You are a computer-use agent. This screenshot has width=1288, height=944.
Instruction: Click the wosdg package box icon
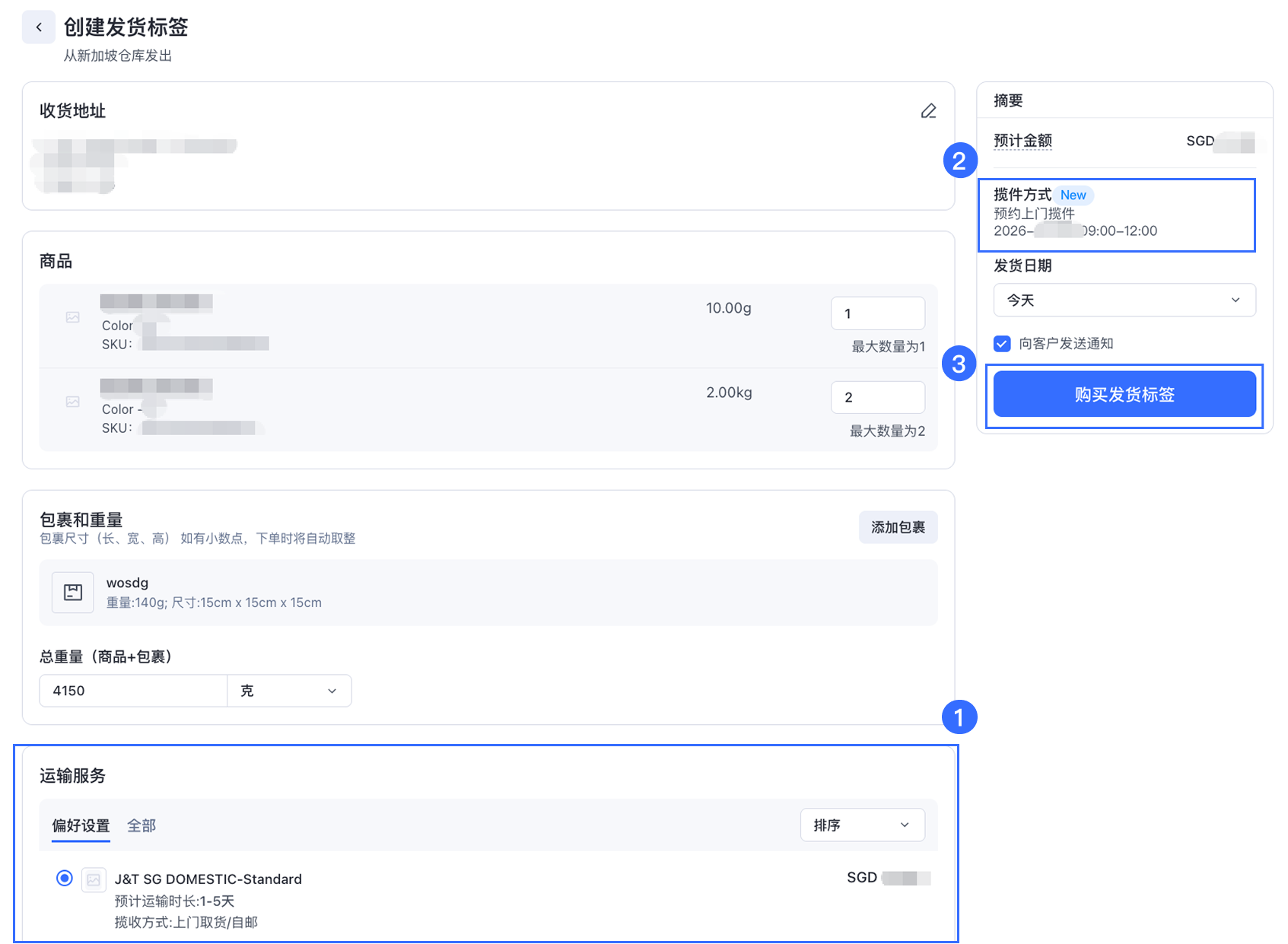pos(73,593)
